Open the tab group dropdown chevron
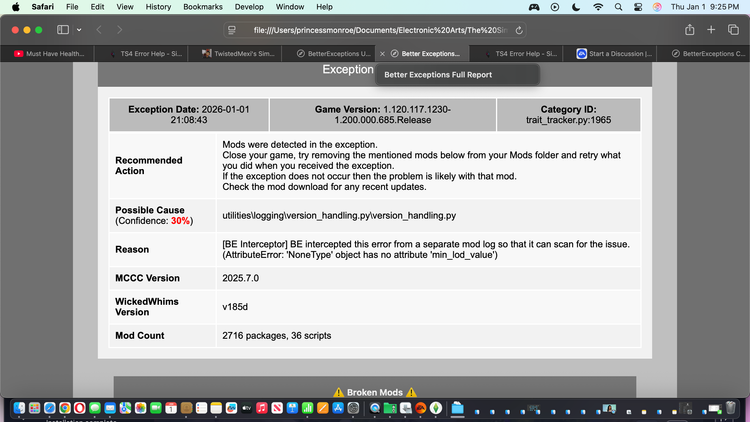This screenshot has width=750, height=422. 80,30
